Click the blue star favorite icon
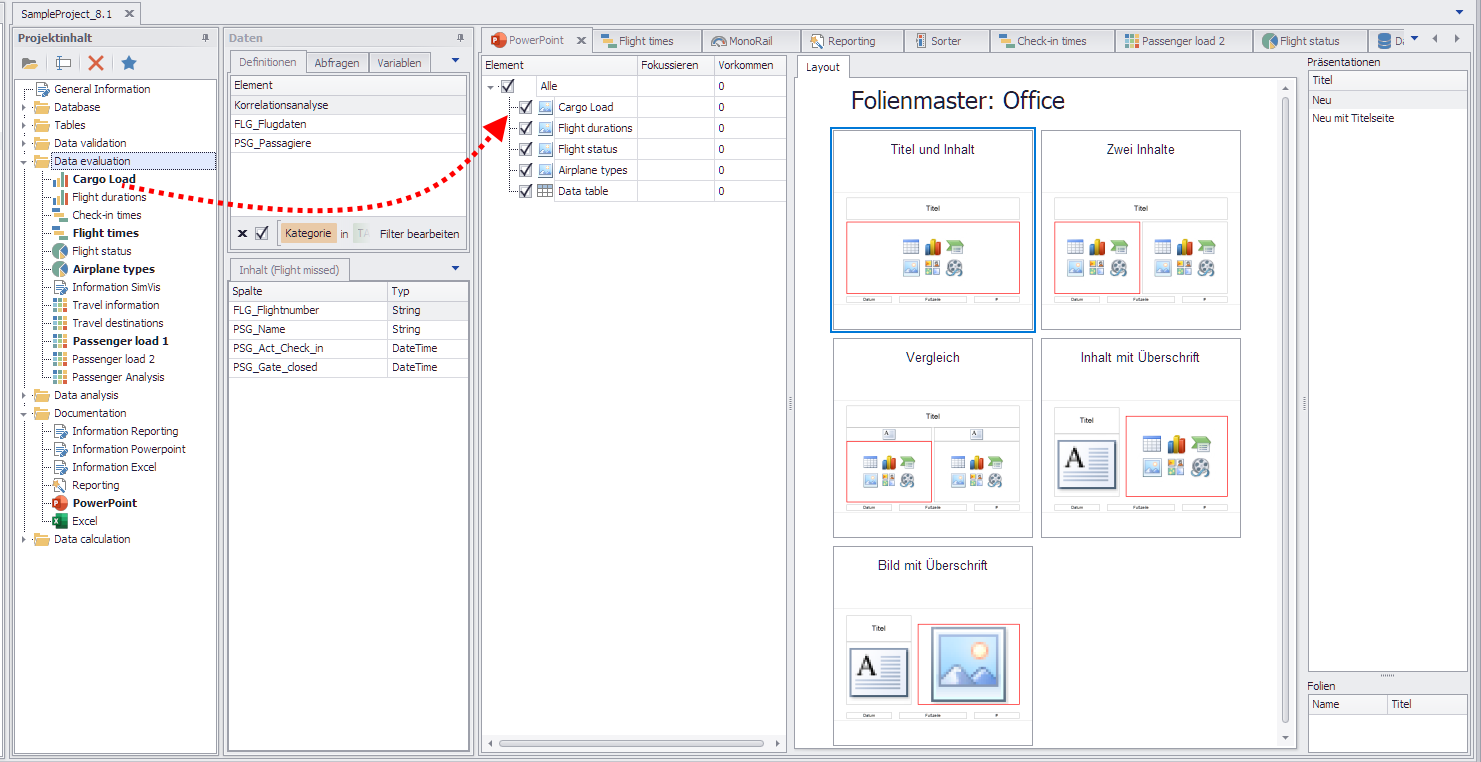Image resolution: width=1481 pixels, height=762 pixels. click(129, 63)
